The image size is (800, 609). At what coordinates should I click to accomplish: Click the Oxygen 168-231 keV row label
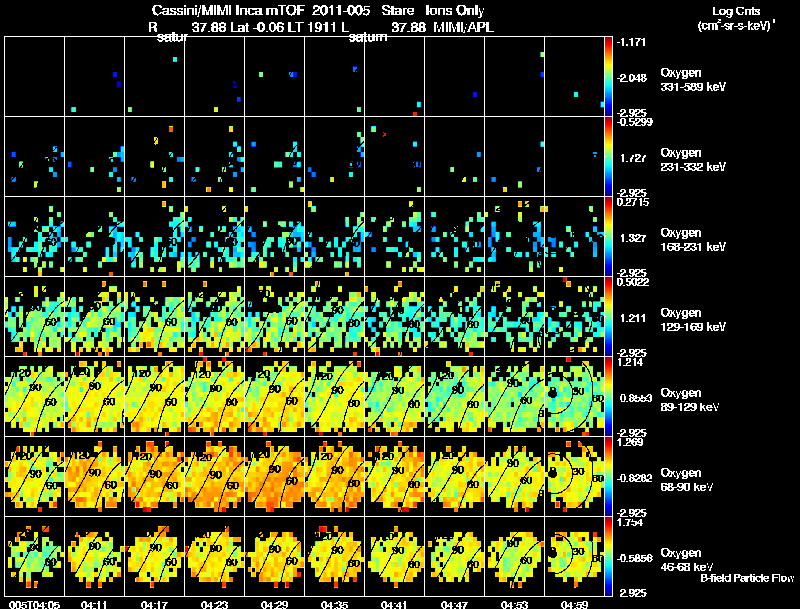pyautogui.click(x=693, y=240)
